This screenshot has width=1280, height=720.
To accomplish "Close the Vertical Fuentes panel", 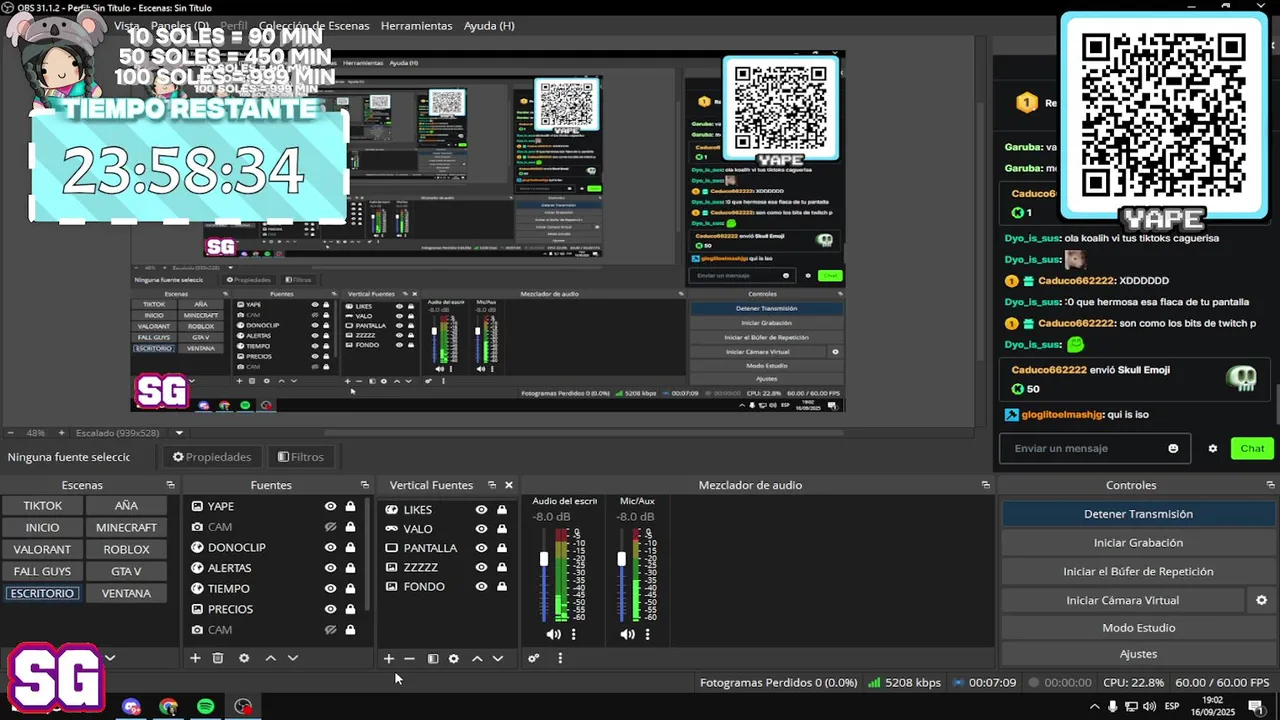I will click(508, 485).
